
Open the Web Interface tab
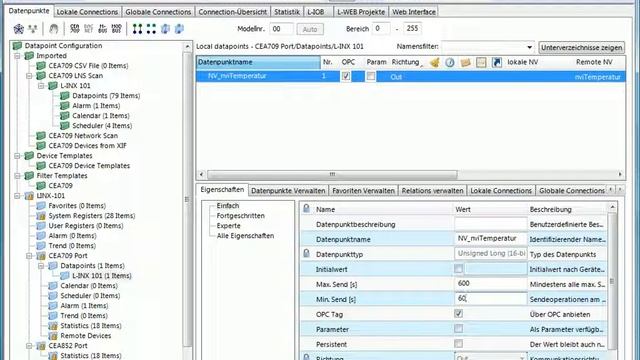[414, 12]
